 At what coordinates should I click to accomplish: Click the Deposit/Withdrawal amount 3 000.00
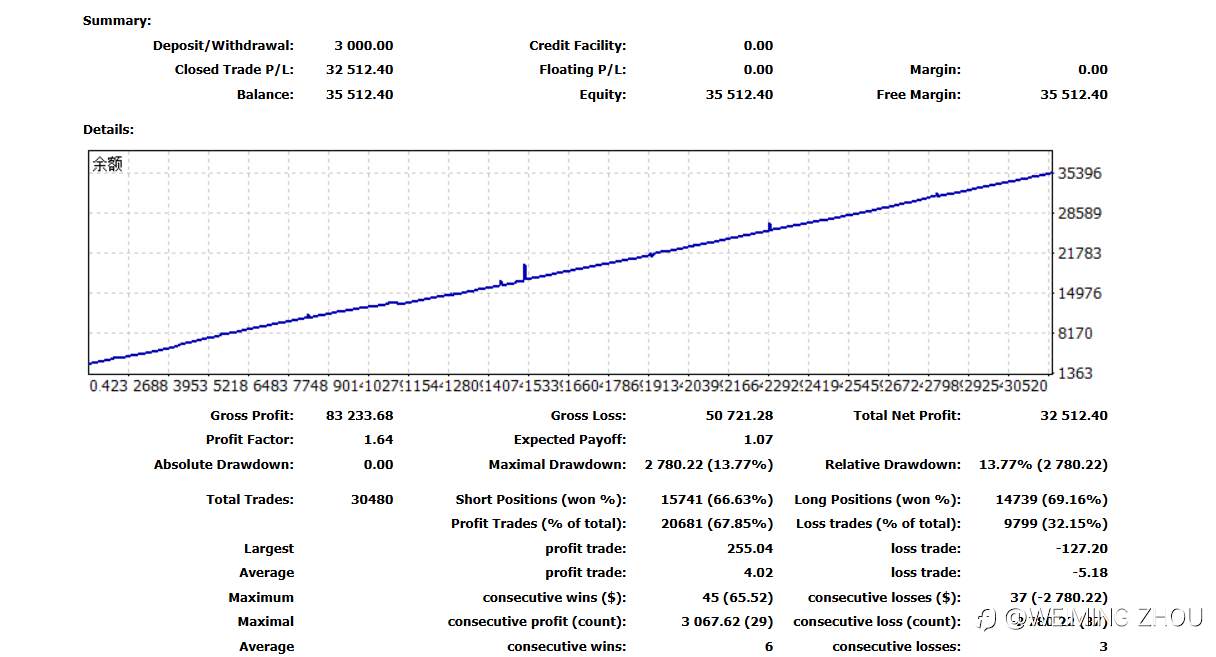point(364,45)
